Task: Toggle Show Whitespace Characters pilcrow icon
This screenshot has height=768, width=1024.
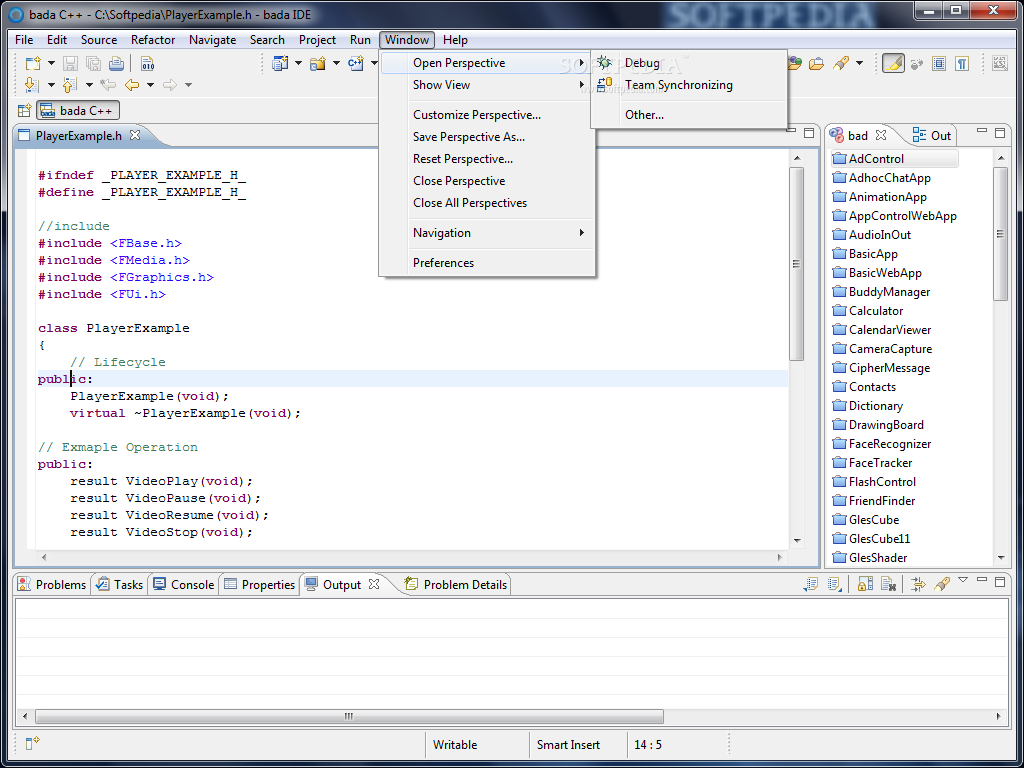Action: (x=961, y=63)
